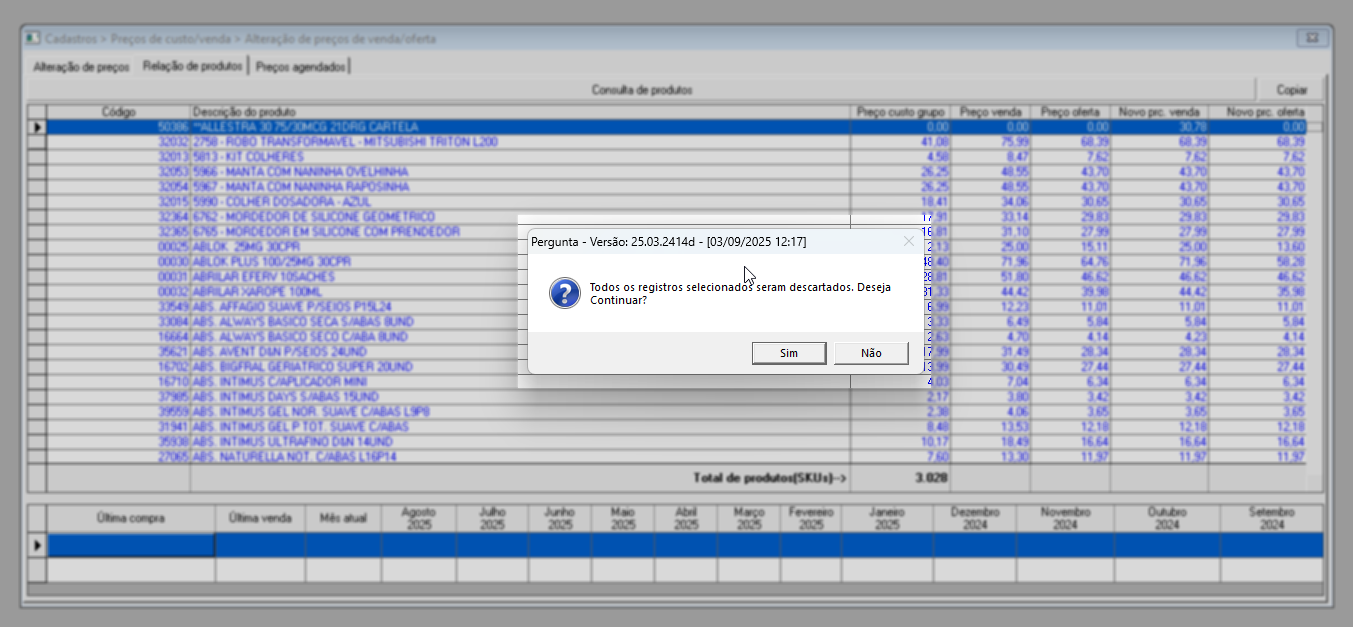This screenshot has width=1353, height=627.
Task: Select row ABS. INTIMUS GEL NOR. SUAVE C/ABAS L9P8
Action: 676,412
